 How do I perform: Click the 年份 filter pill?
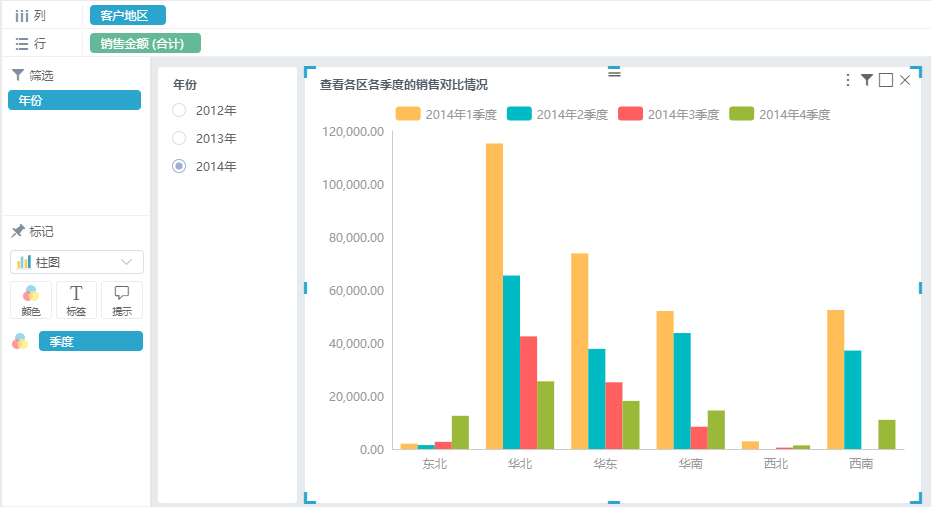coord(74,100)
